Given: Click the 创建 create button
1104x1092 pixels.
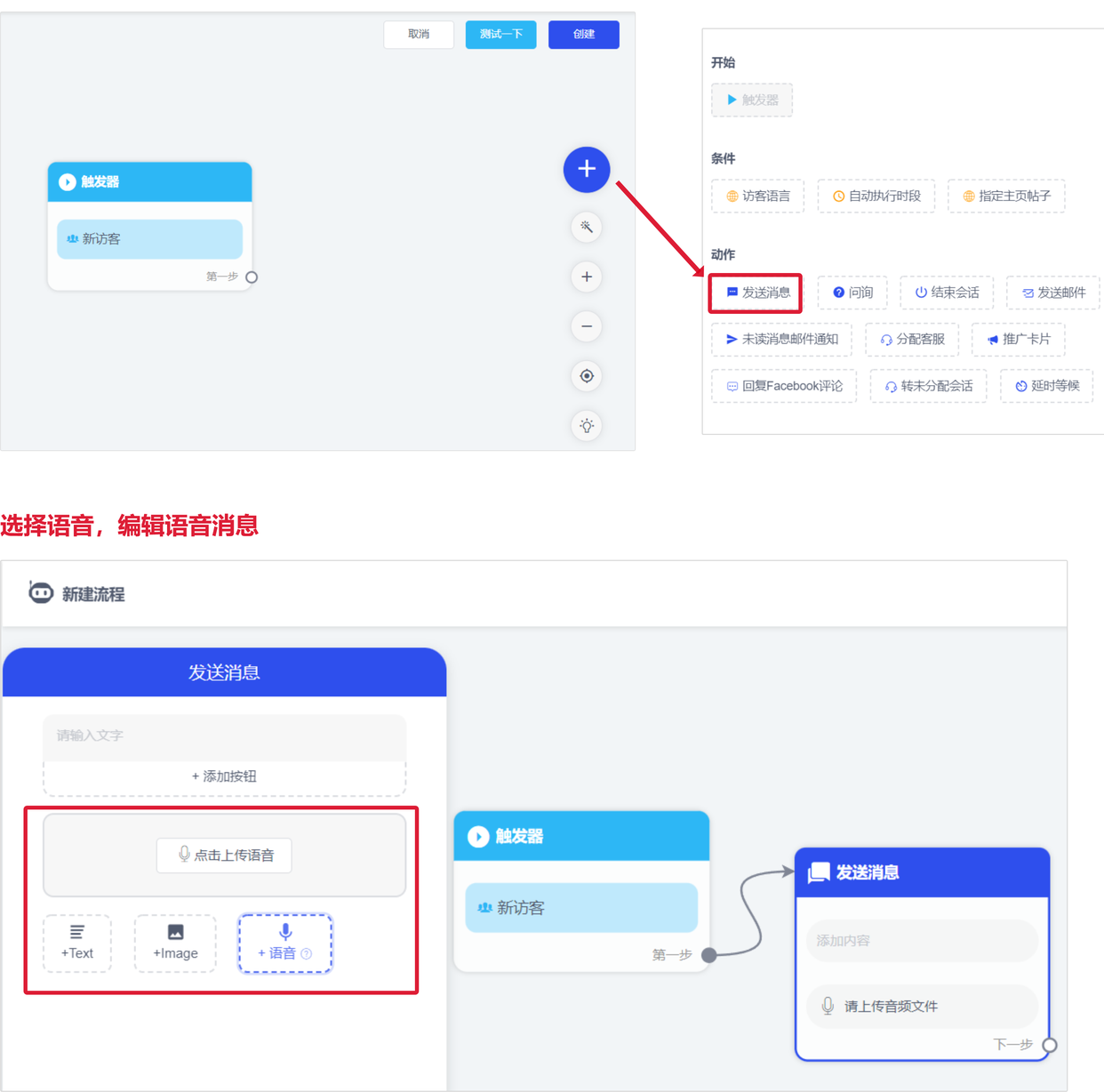Looking at the screenshot, I should (x=584, y=35).
